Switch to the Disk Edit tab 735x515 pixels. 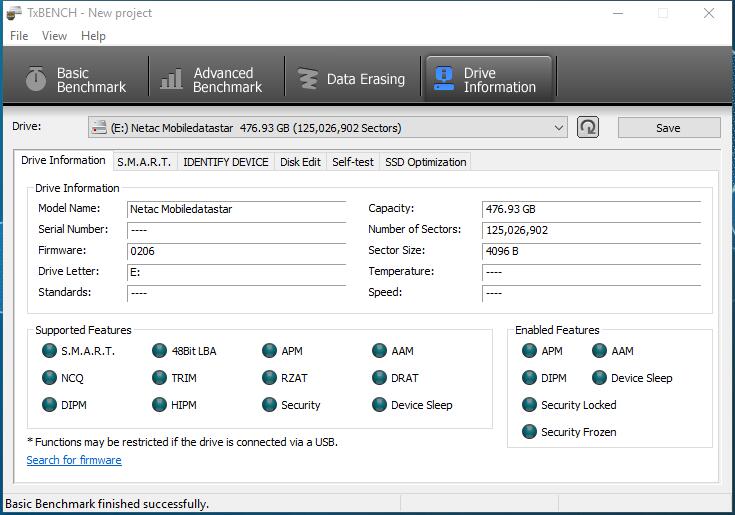[x=300, y=162]
